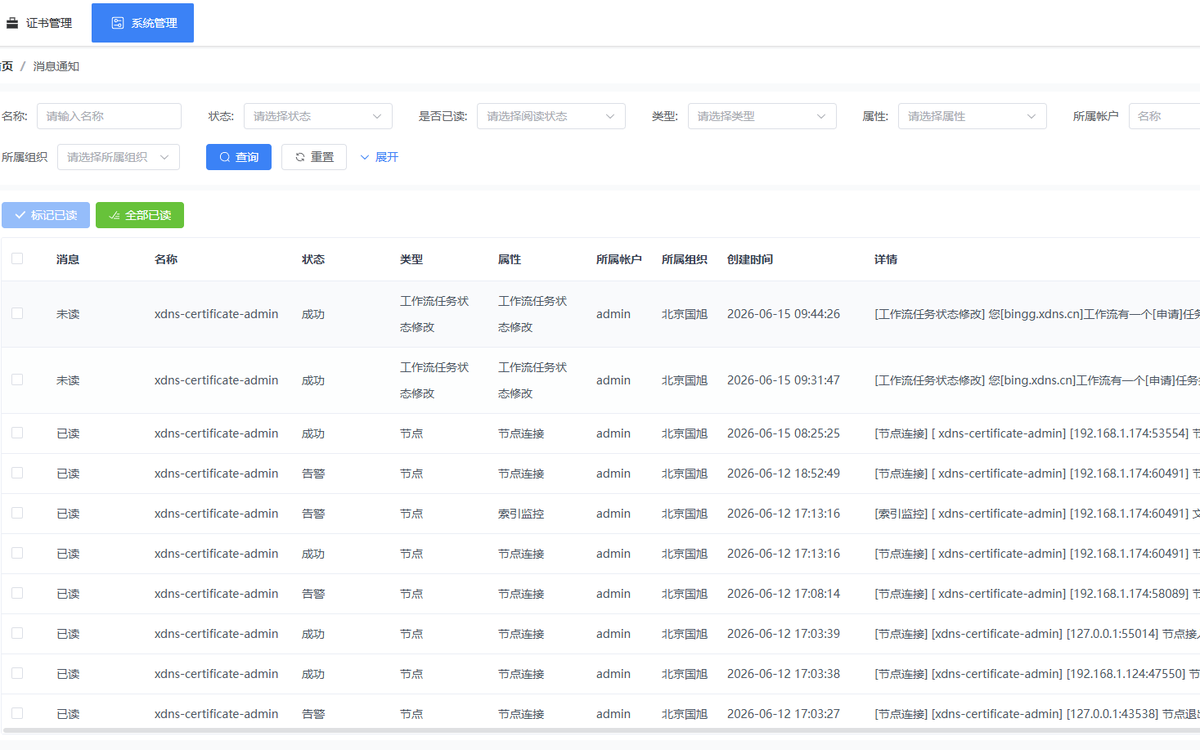Click the chevron icon beside 展开
The width and height of the screenshot is (1200, 750).
coord(365,157)
